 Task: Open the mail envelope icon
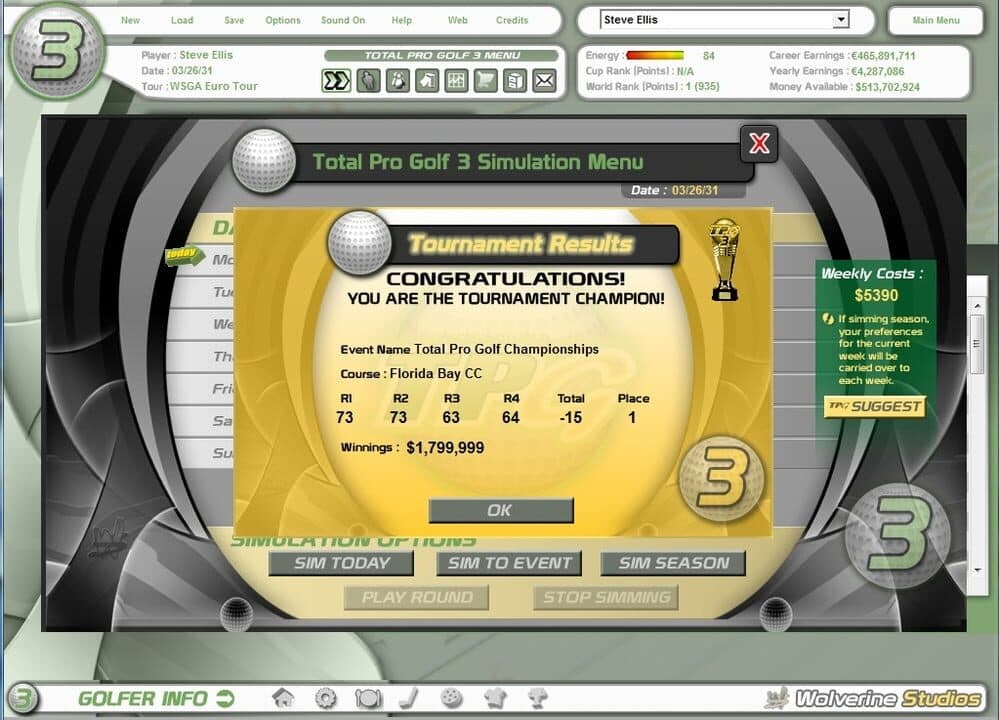coord(544,81)
